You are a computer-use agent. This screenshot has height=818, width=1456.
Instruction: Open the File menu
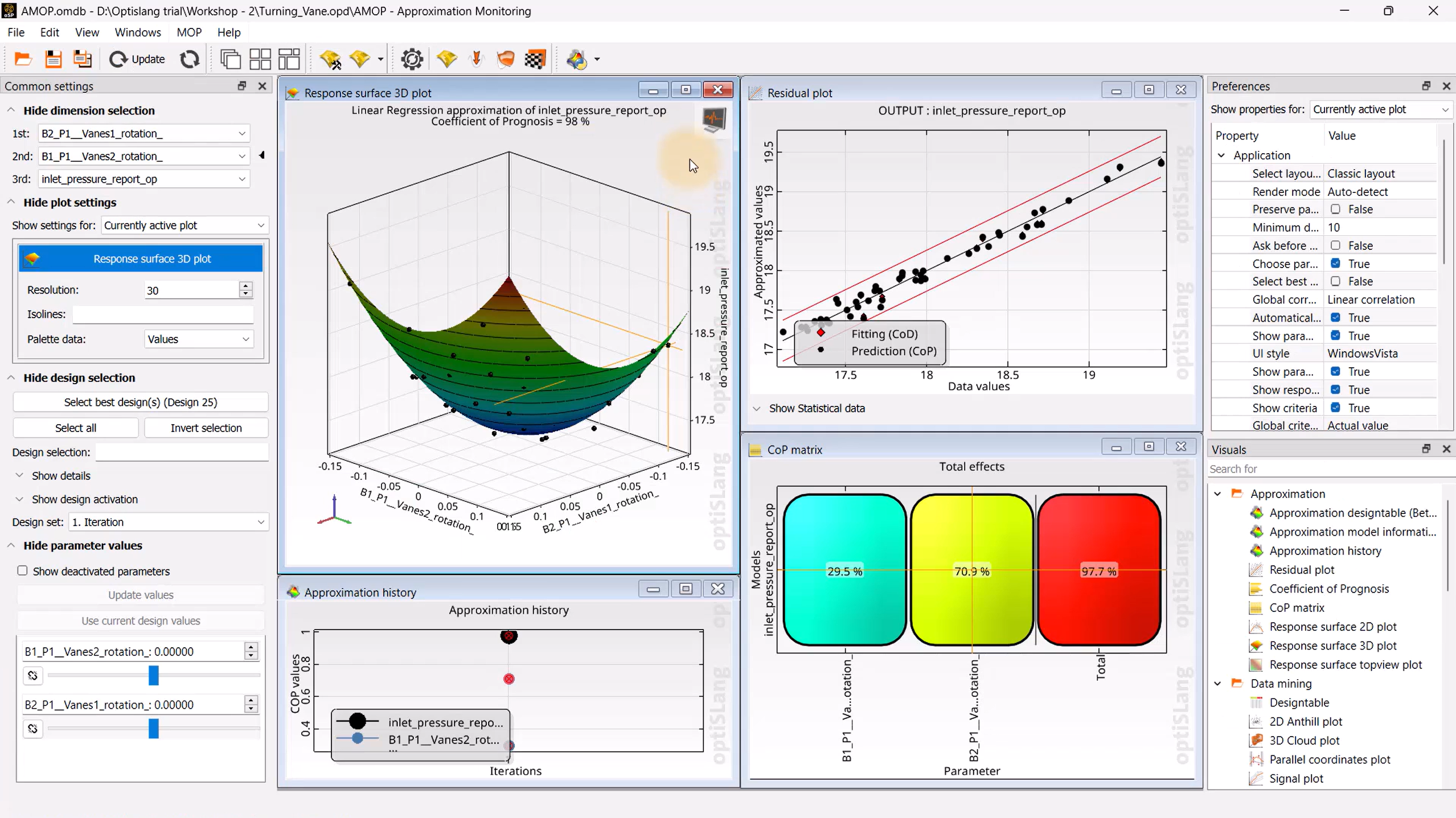(16, 32)
